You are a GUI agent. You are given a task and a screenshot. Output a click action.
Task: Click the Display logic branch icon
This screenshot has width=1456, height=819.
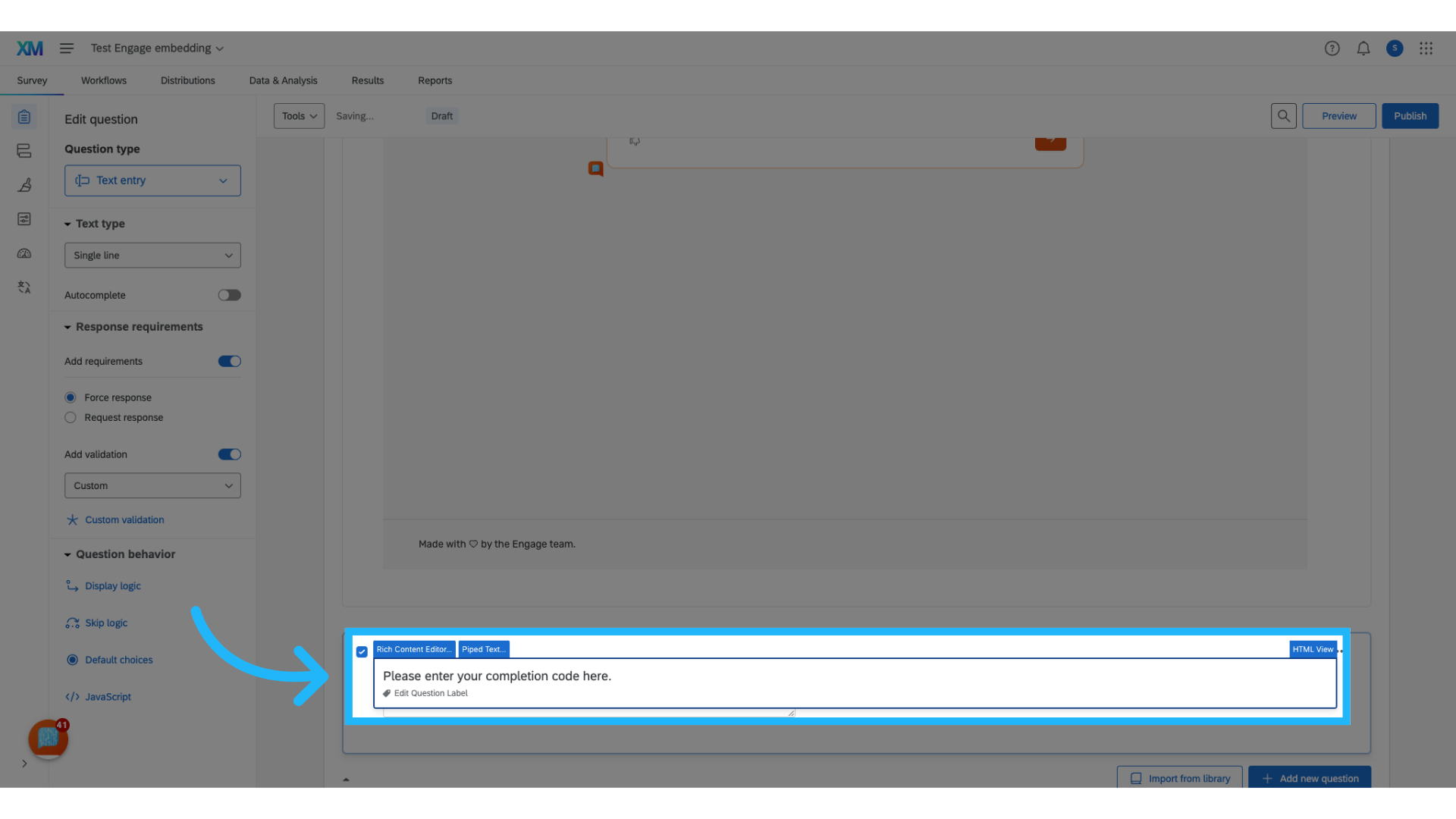pyautogui.click(x=72, y=585)
